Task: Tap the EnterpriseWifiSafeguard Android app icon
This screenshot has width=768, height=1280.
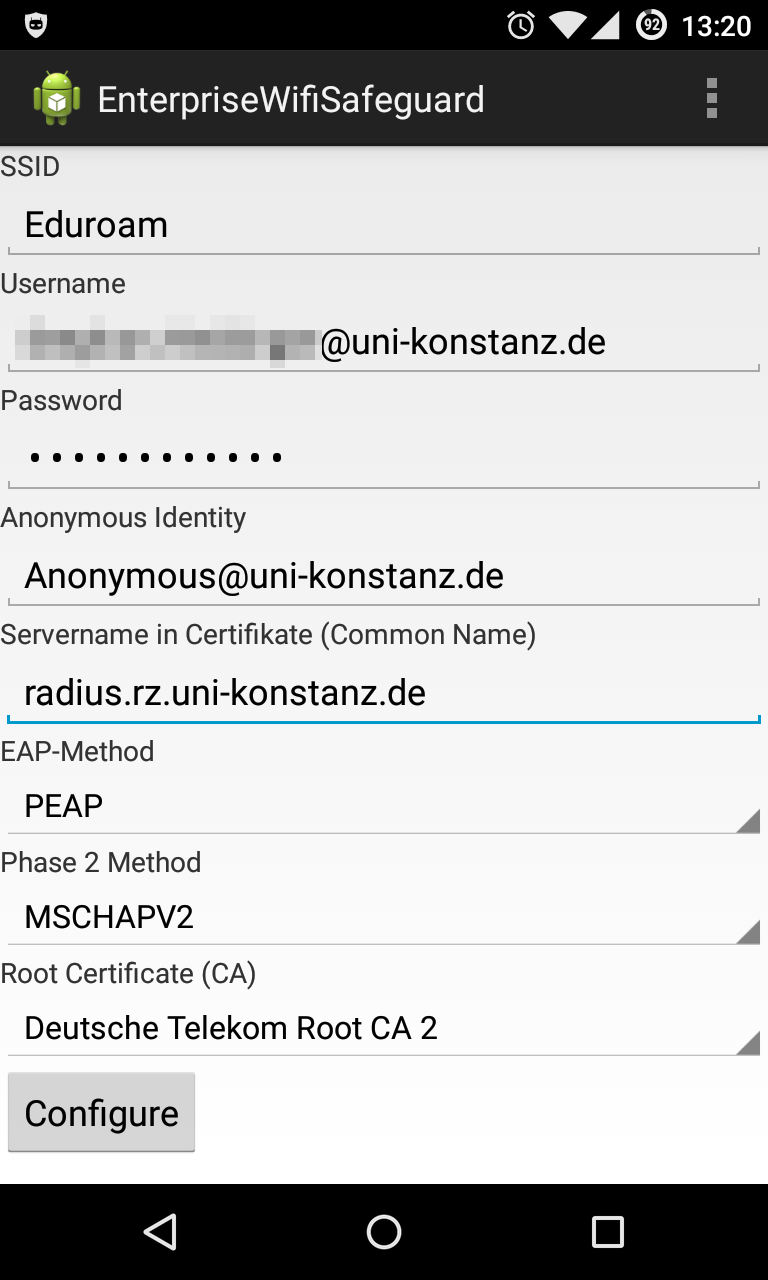Action: (x=57, y=98)
